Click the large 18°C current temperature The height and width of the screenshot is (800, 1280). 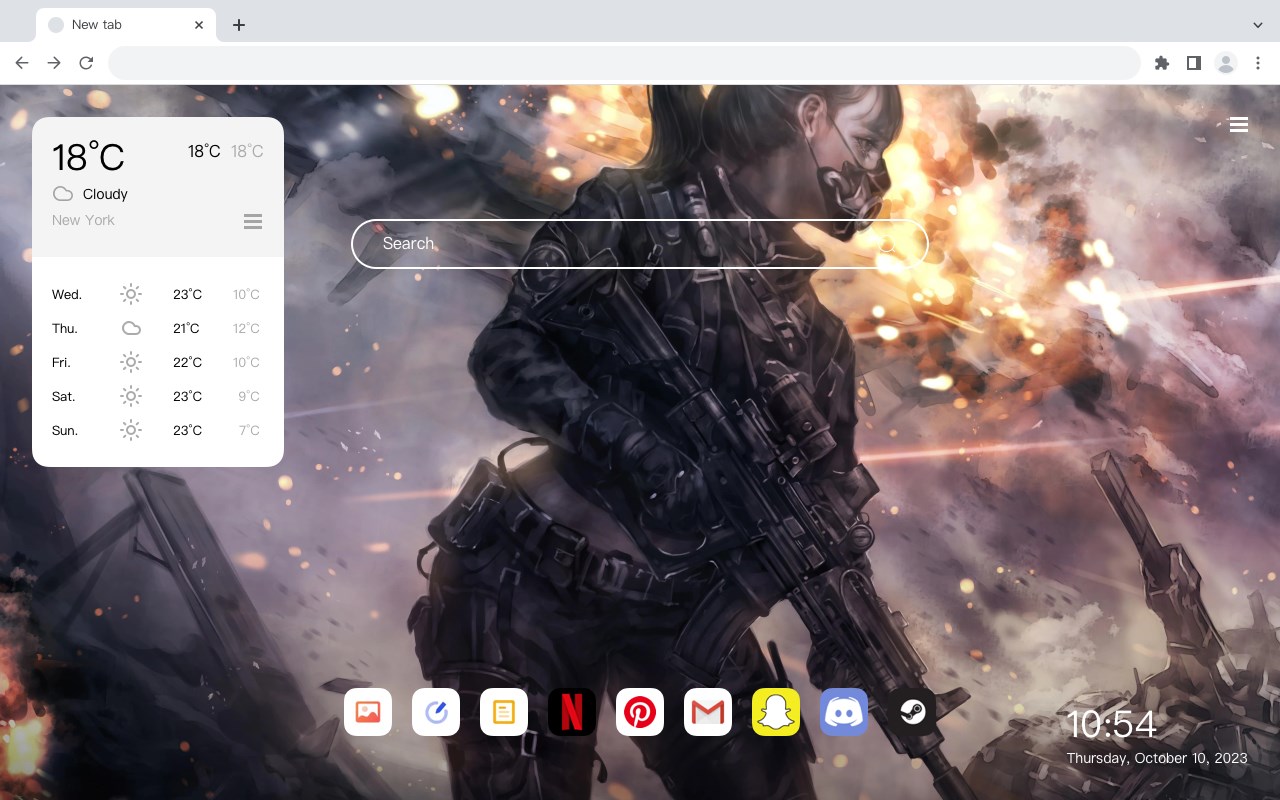pos(88,157)
